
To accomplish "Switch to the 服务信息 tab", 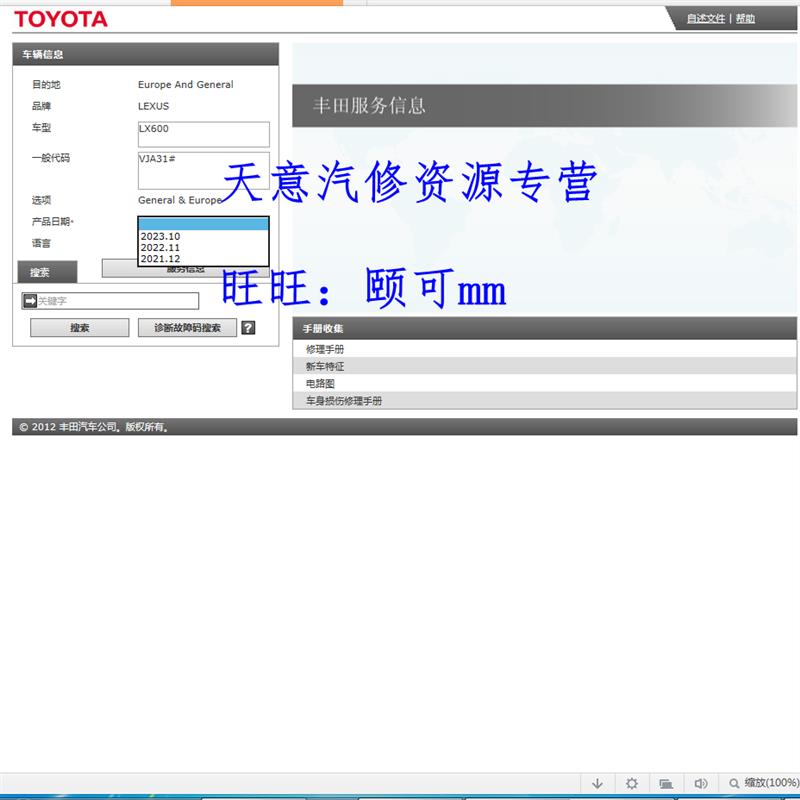I will tap(186, 268).
